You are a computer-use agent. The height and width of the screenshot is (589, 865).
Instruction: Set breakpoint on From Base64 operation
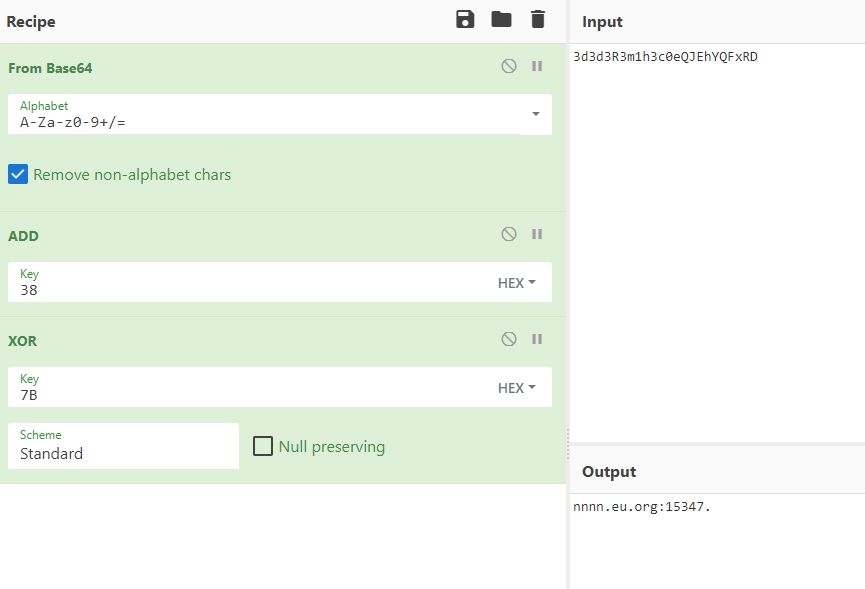pyautogui.click(x=537, y=66)
